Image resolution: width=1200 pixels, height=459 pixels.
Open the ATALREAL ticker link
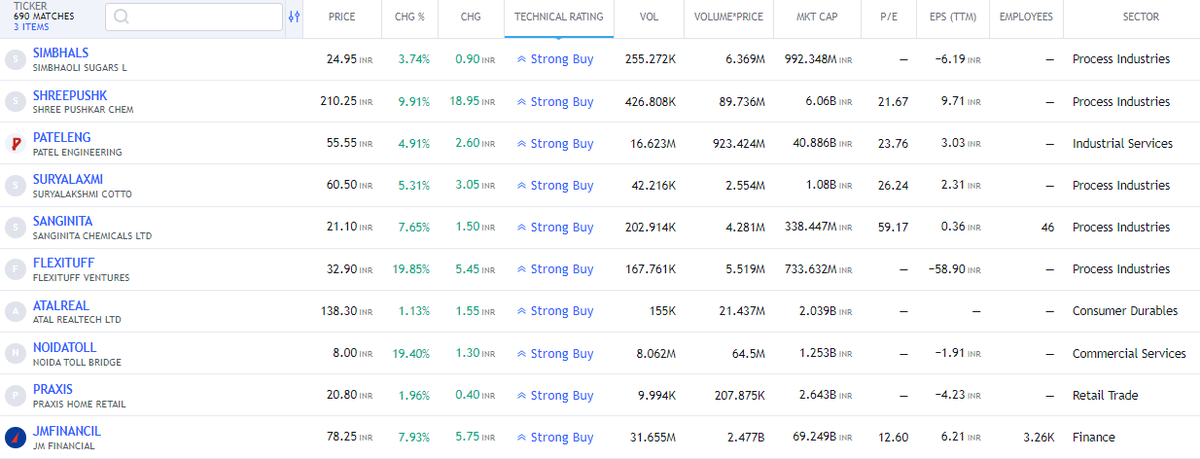click(61, 304)
